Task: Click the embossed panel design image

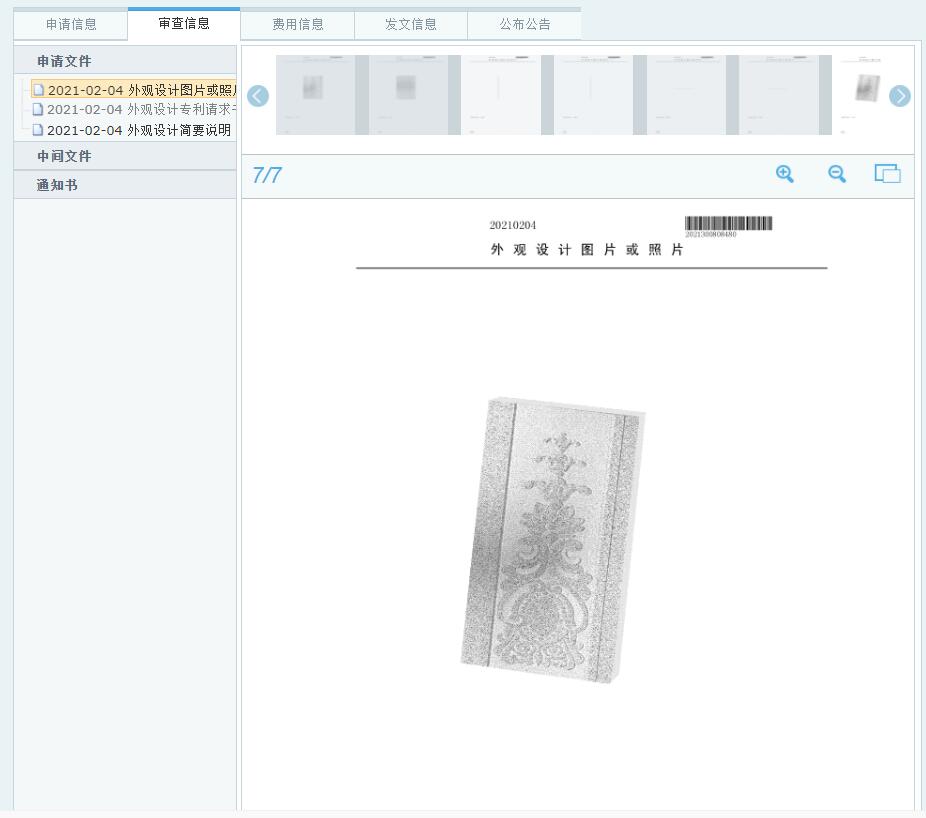Action: [553, 541]
